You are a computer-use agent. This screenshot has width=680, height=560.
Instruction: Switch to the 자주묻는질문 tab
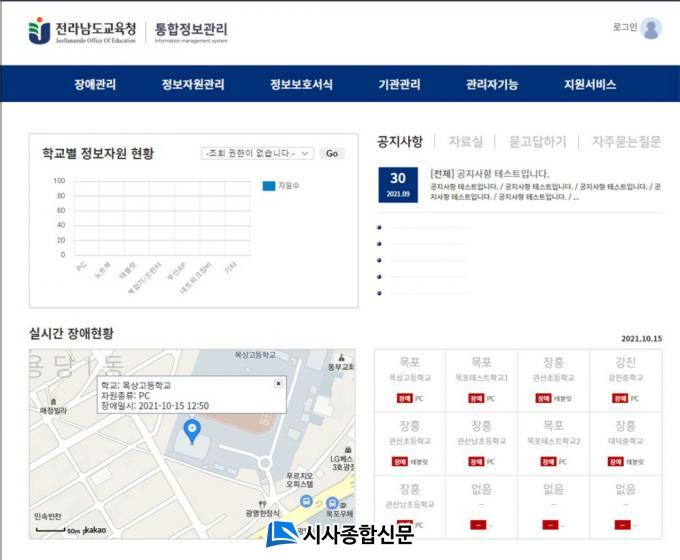[x=626, y=142]
